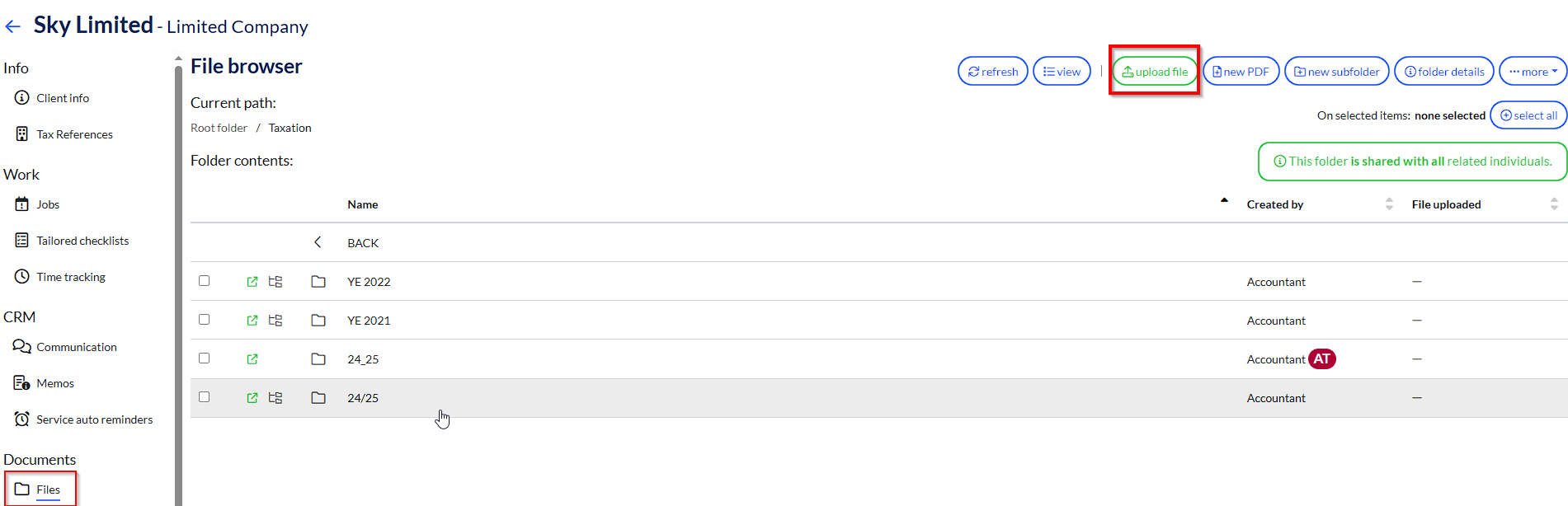Image resolution: width=1568 pixels, height=506 pixels.
Task: Go to Tax References section
Action: point(74,134)
